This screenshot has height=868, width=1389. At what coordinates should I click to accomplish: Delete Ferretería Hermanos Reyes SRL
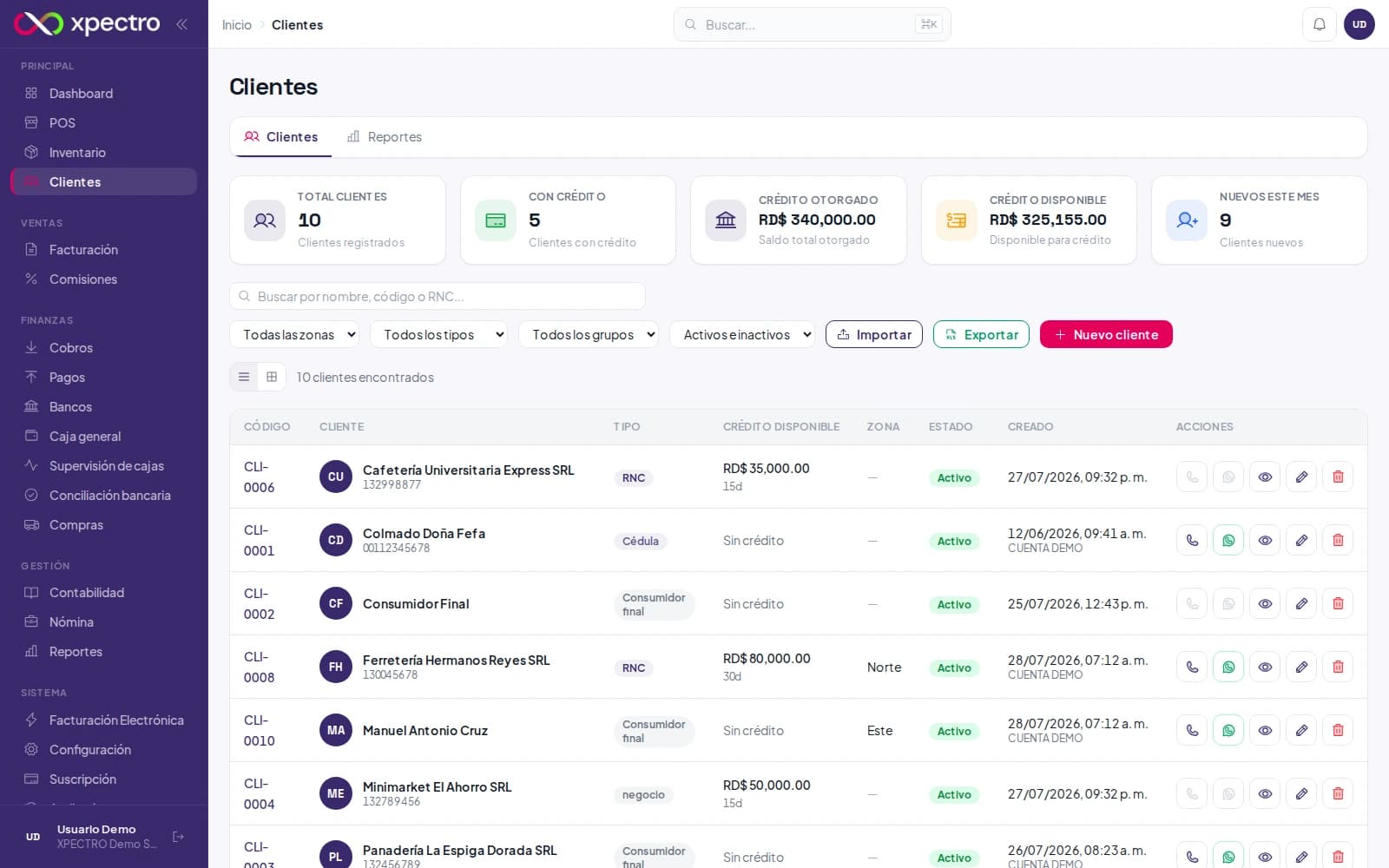[1338, 667]
